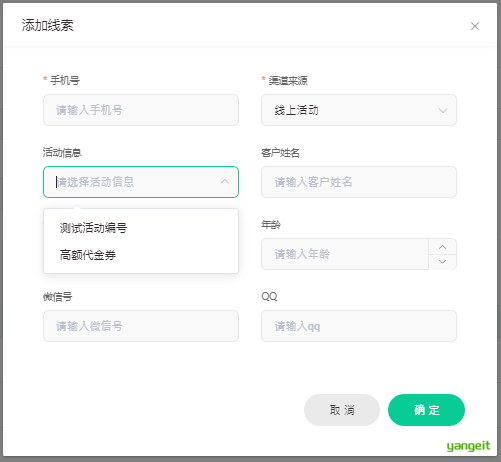Click the QQ input field
This screenshot has height=462, width=501.
[x=359, y=326]
